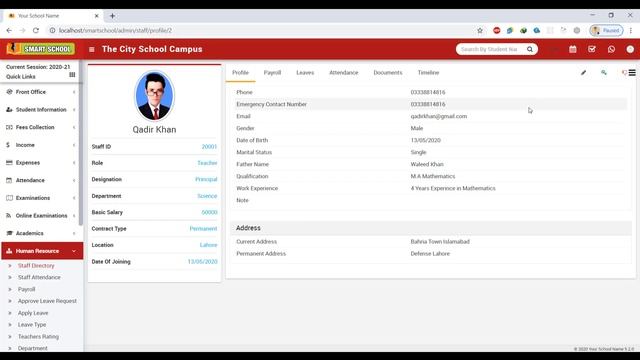Click the red thumbs-down disable icon
The width and height of the screenshot is (640, 360).
[x=624, y=73]
